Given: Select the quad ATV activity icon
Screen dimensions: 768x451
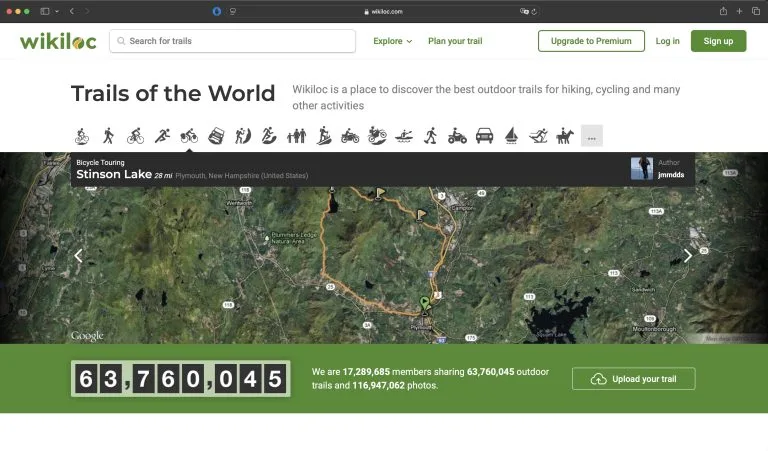Looking at the screenshot, I should 457,136.
